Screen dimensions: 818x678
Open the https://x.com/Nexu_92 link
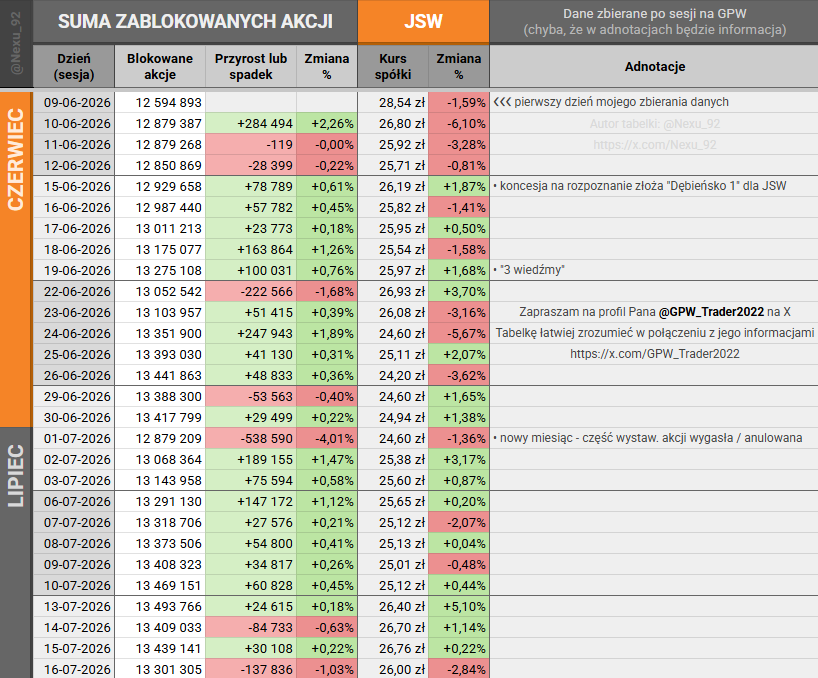[x=654, y=144]
